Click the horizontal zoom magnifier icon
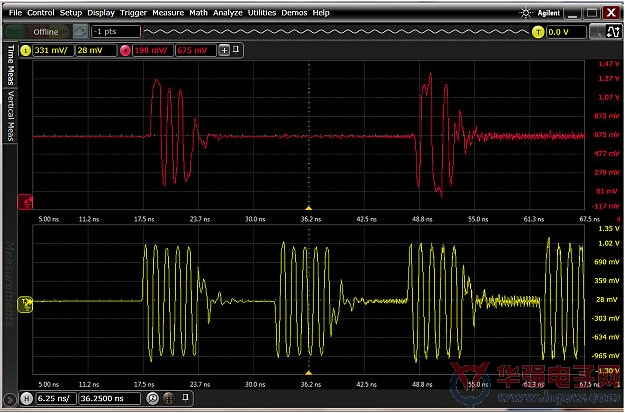The width and height of the screenshot is (625, 413). coord(152,398)
